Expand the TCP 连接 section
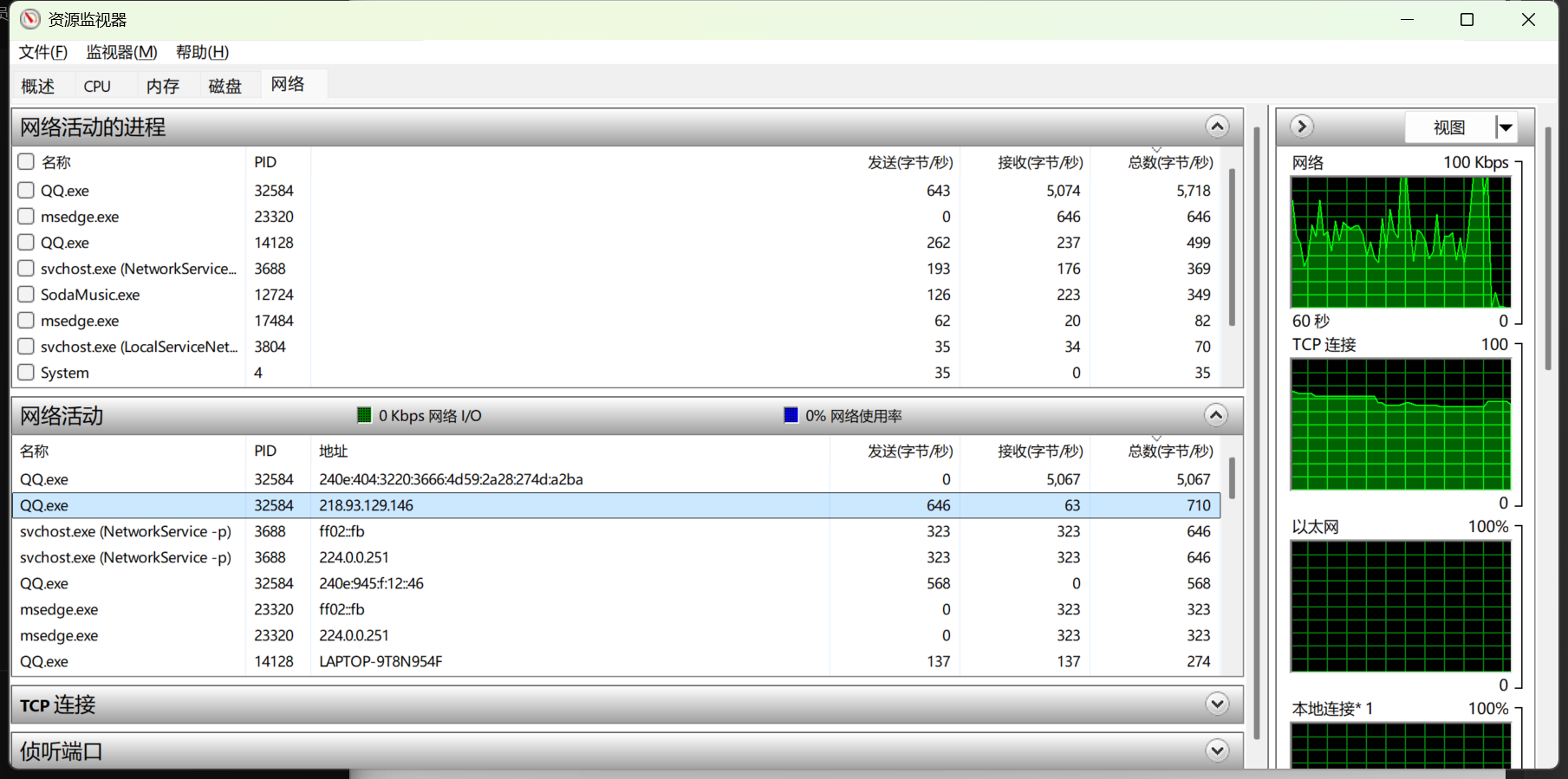The image size is (1568, 779). point(1217,704)
